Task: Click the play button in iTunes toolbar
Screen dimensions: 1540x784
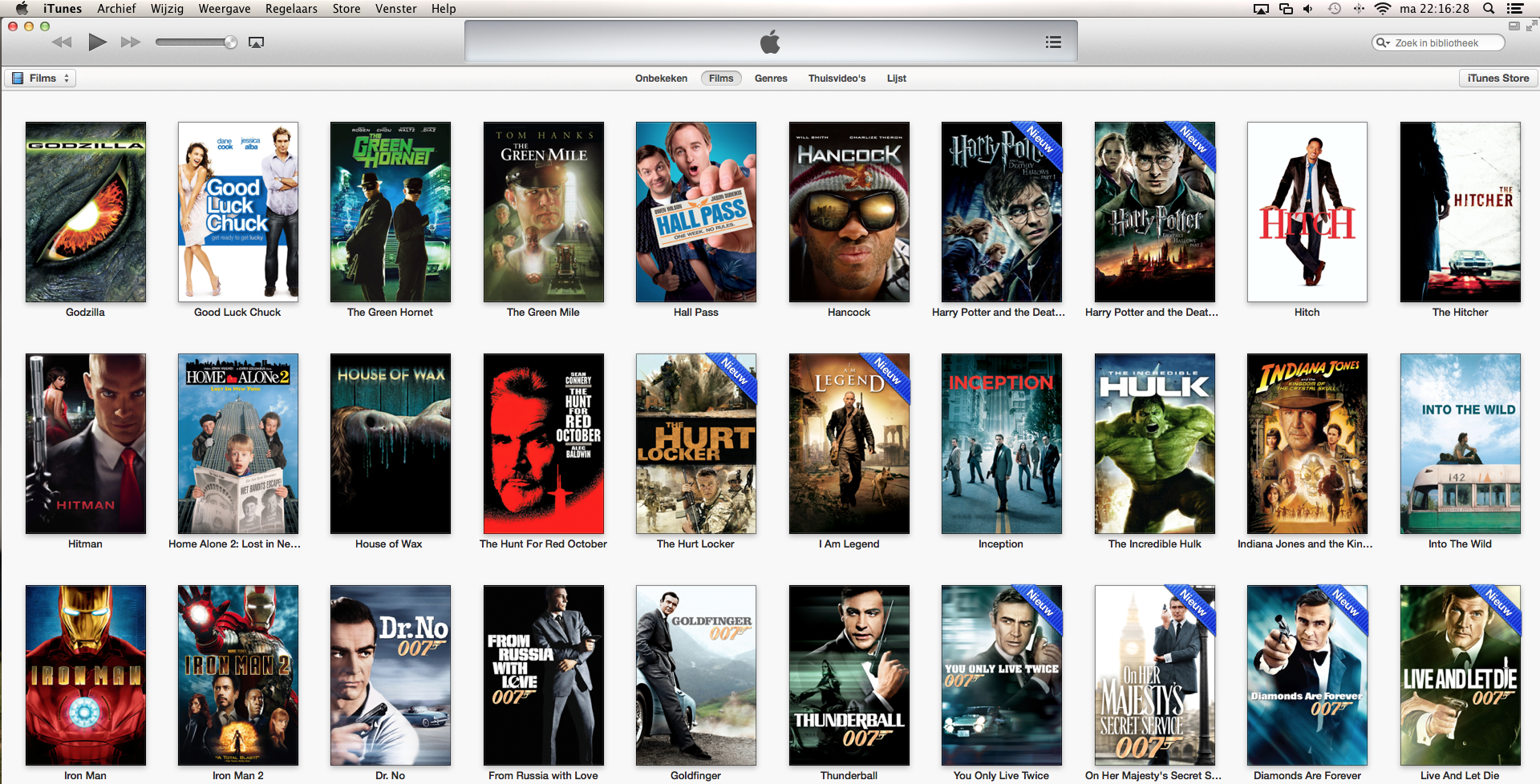Action: [97, 42]
